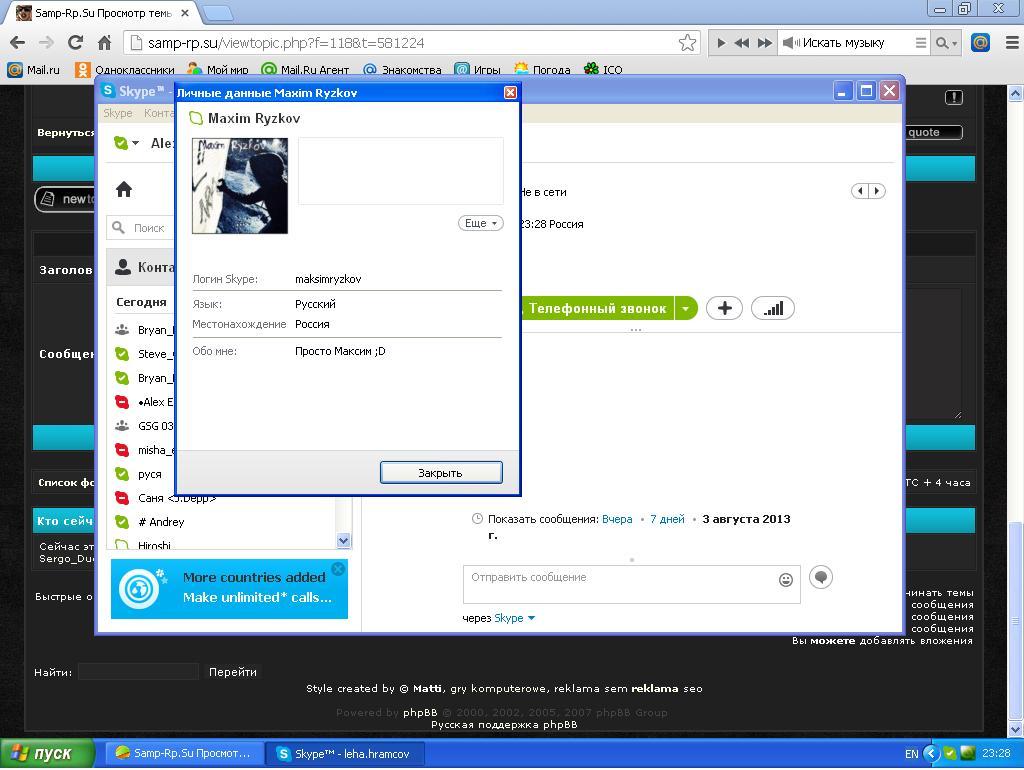Click the Просто Максим ;D about text
The height and width of the screenshot is (770, 1024).
[340, 351]
